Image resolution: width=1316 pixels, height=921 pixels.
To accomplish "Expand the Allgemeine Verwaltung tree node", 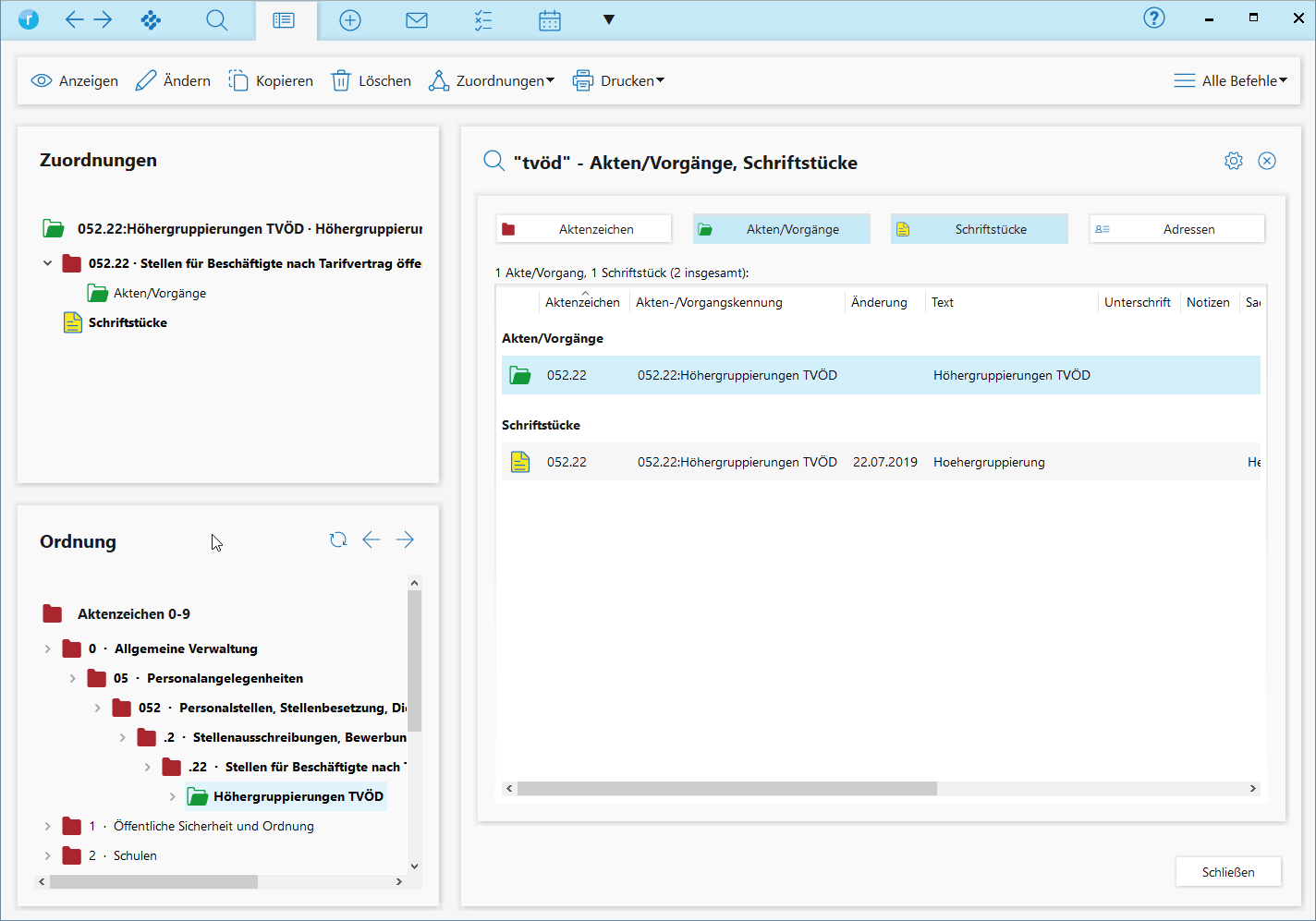I will [48, 648].
